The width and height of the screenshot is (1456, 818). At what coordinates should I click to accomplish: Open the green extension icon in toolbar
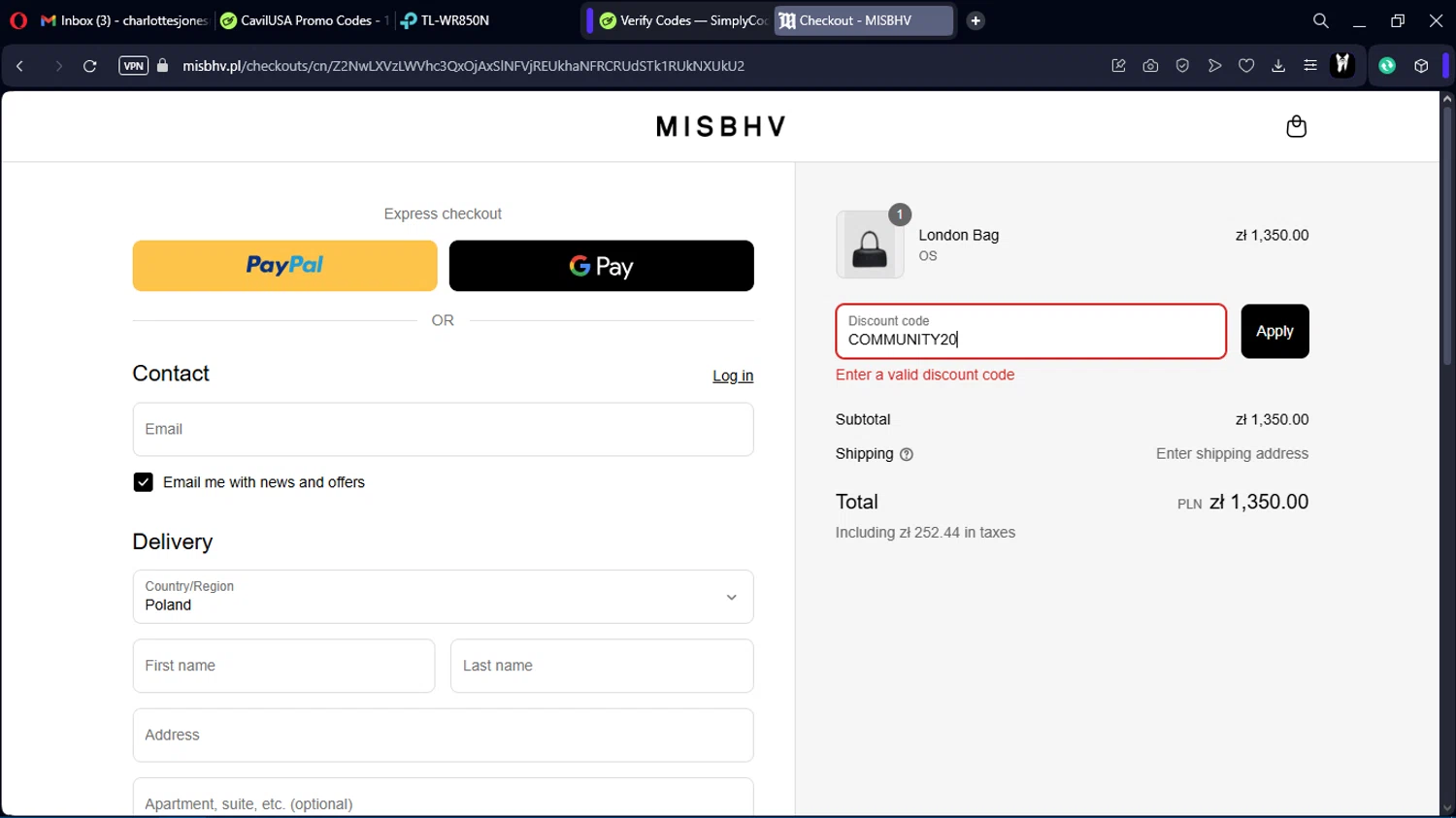coord(1387,66)
